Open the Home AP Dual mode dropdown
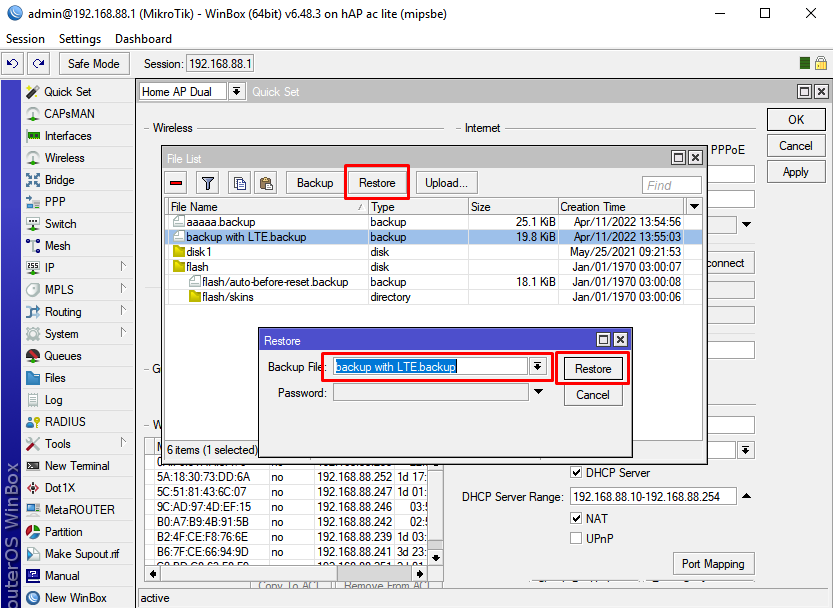The height and width of the screenshot is (608, 833). [236, 91]
